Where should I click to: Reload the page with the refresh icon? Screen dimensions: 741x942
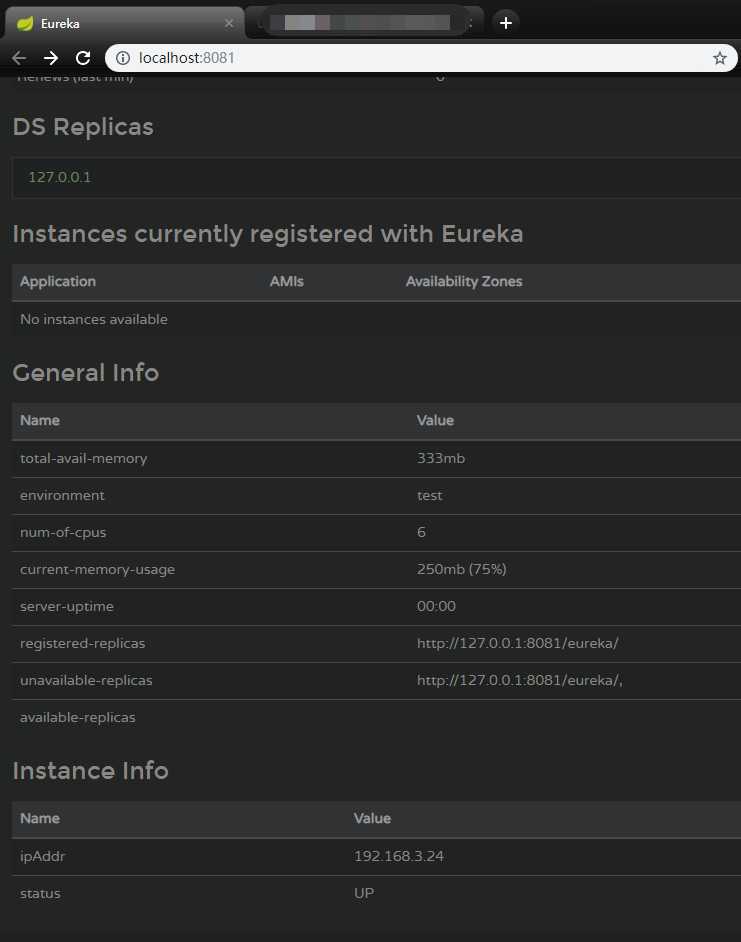pos(83,58)
